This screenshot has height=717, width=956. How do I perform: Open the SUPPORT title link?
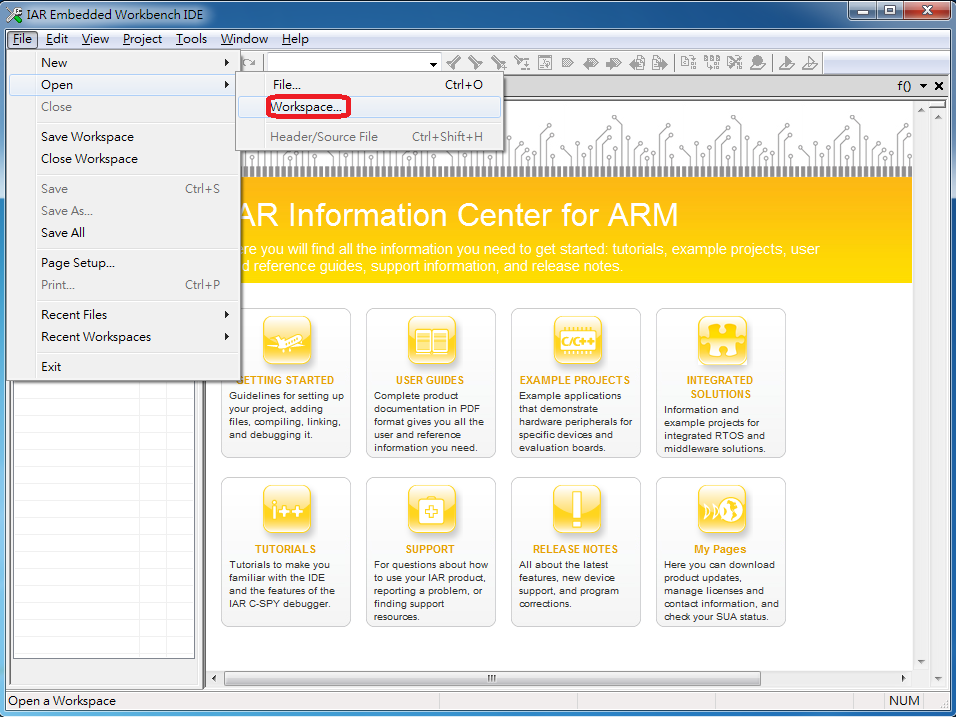[x=430, y=549]
